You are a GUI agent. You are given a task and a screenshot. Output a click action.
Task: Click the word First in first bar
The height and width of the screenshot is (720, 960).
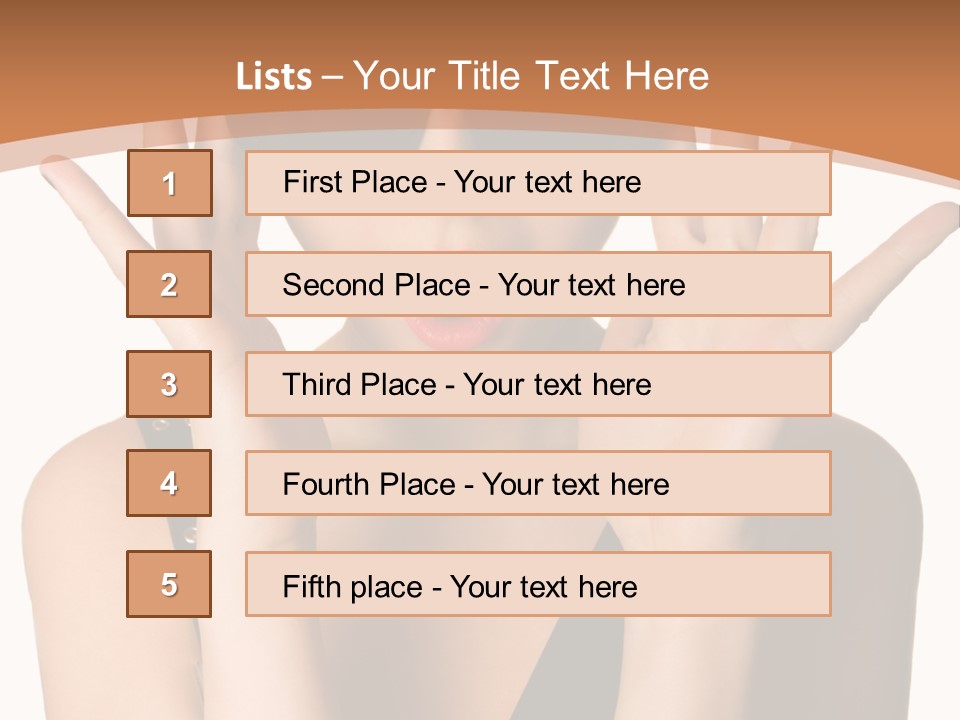pyautogui.click(x=312, y=182)
